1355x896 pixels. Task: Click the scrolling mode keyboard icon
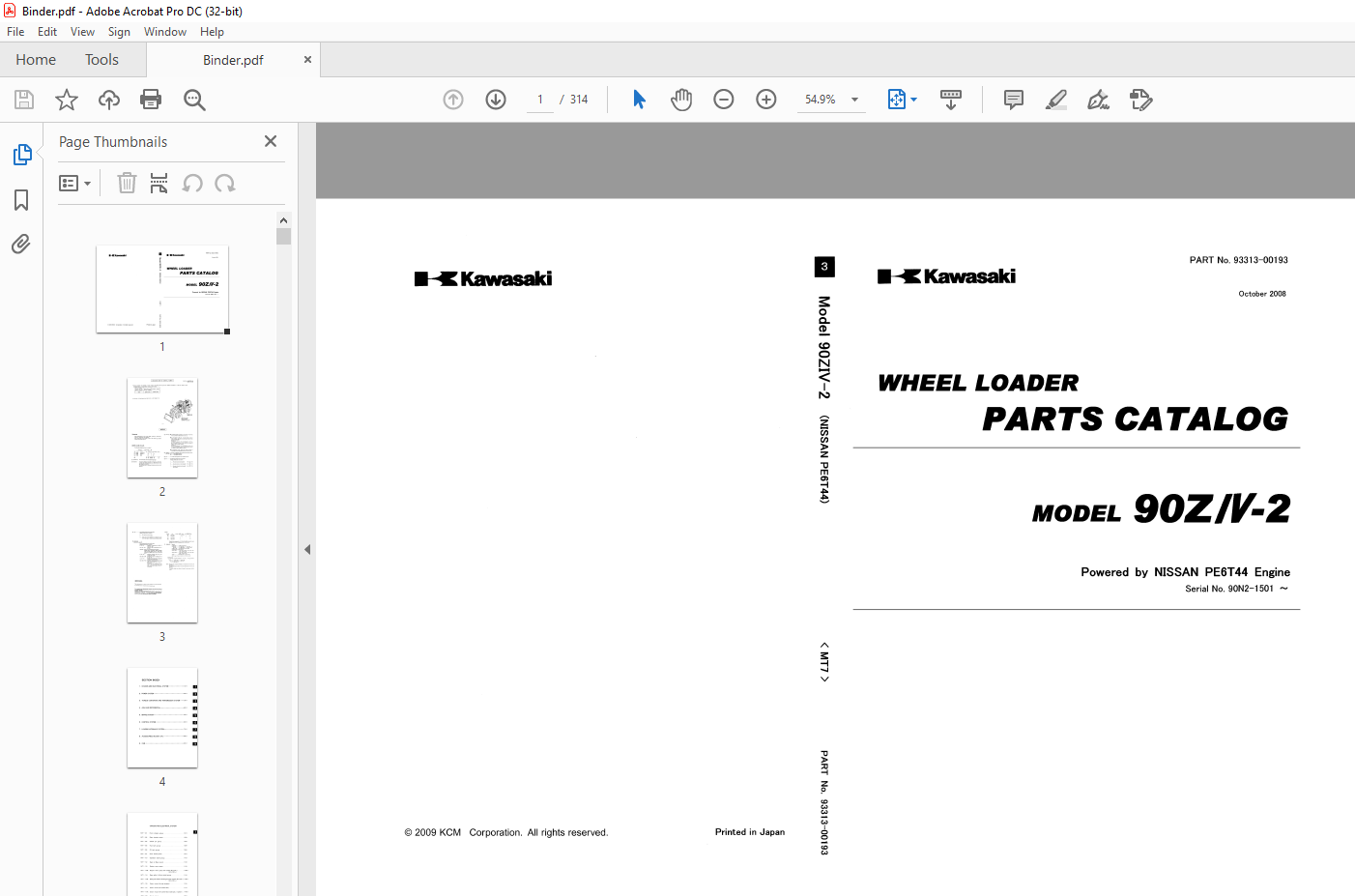click(x=951, y=100)
